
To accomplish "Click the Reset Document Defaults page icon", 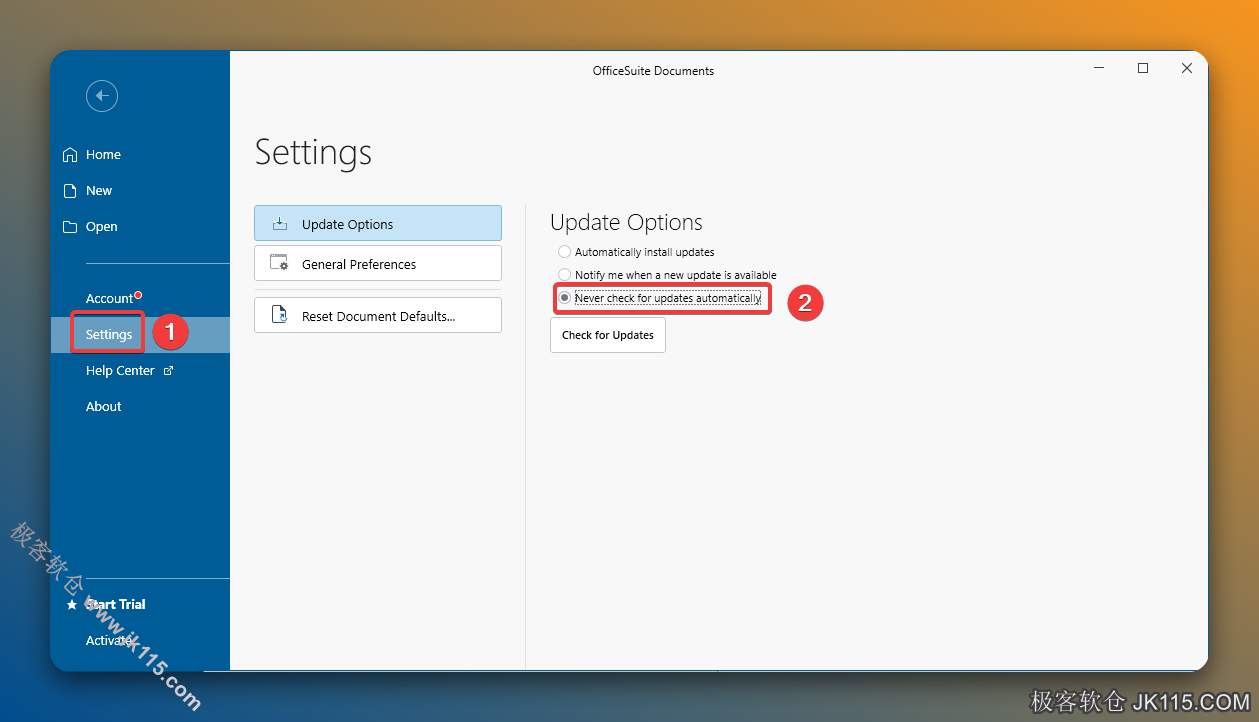I will pyautogui.click(x=280, y=316).
